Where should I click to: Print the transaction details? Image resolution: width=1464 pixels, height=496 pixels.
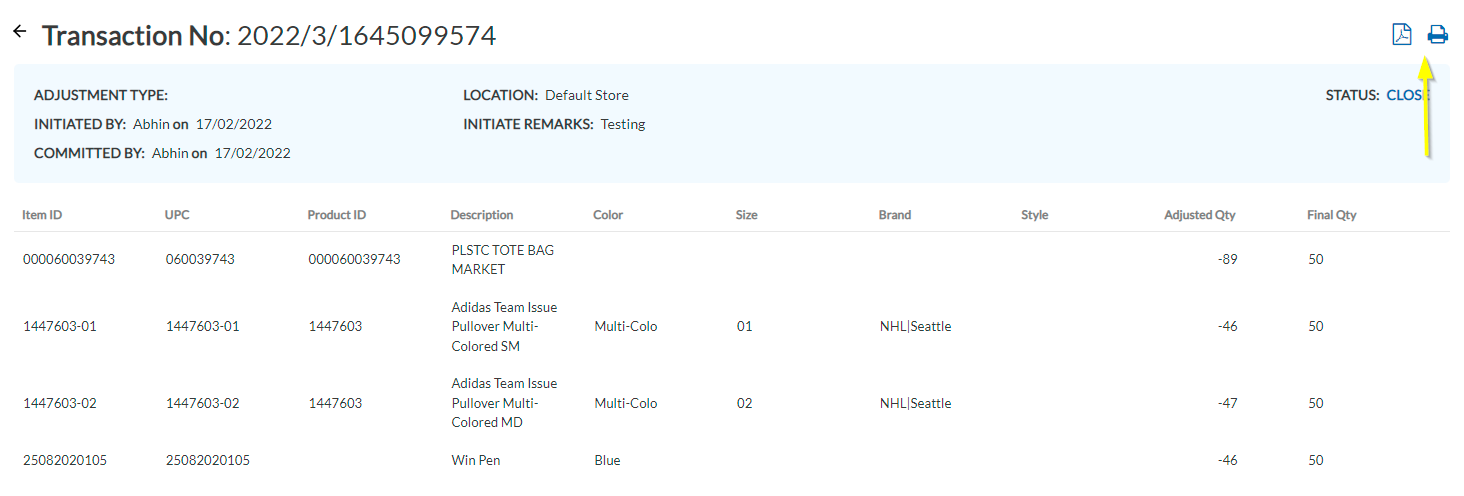(x=1437, y=35)
